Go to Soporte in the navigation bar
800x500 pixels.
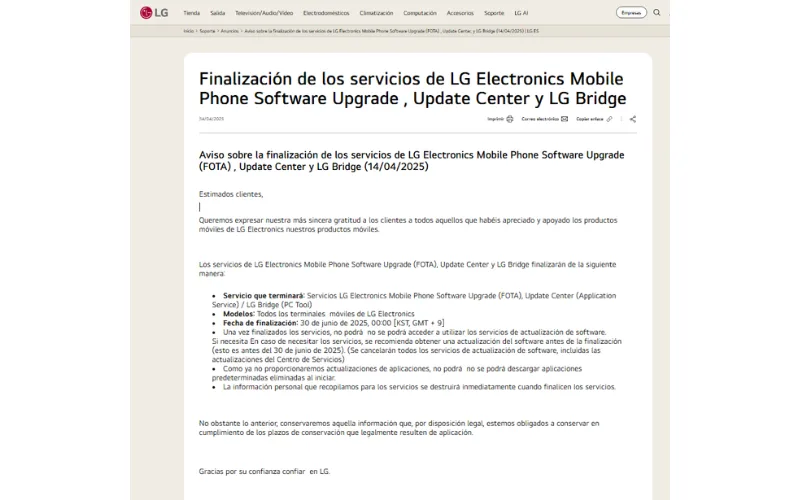coord(494,13)
